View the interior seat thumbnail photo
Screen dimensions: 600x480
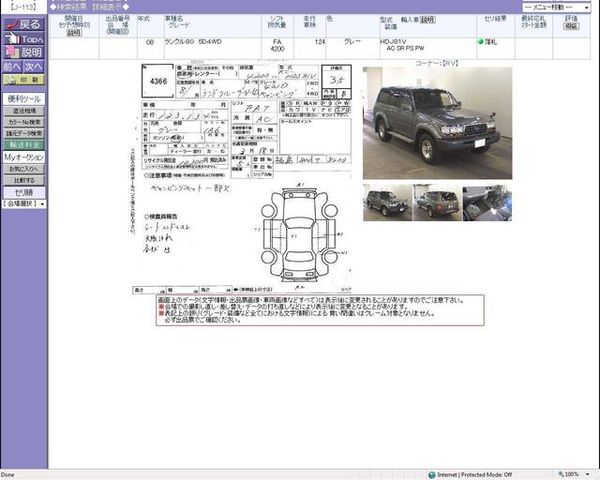coord(487,203)
